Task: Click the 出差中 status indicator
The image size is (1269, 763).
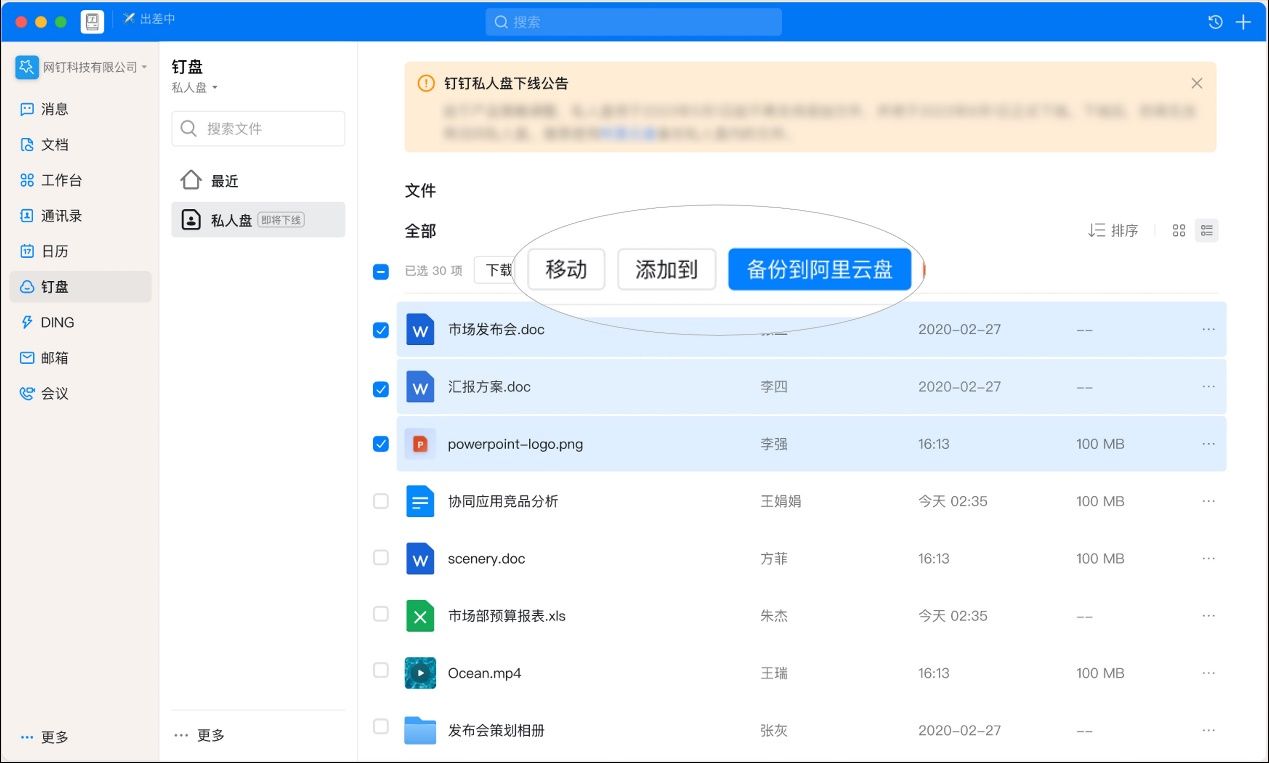Action: coord(149,19)
